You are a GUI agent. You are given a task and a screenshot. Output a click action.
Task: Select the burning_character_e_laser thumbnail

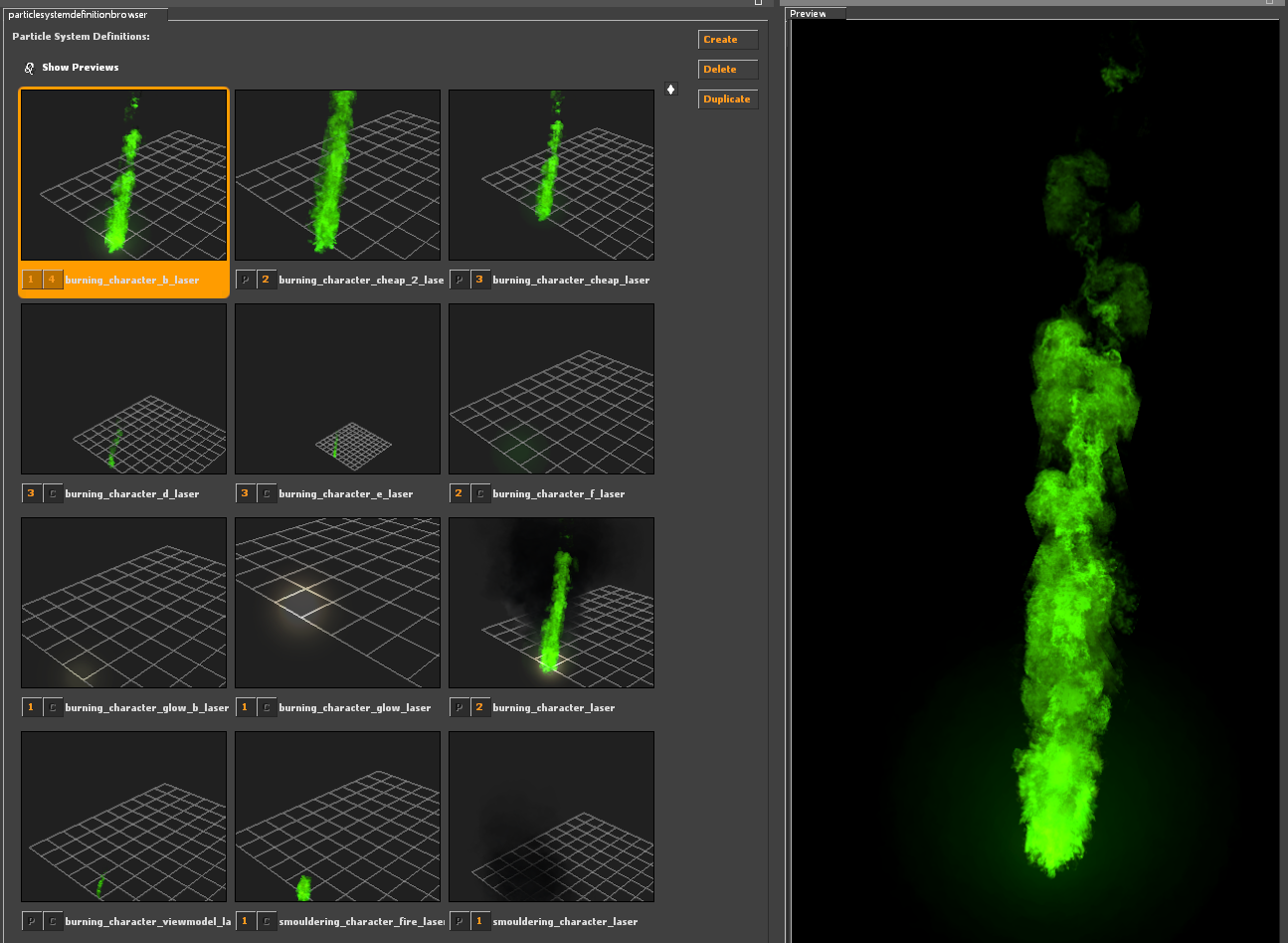coord(337,389)
